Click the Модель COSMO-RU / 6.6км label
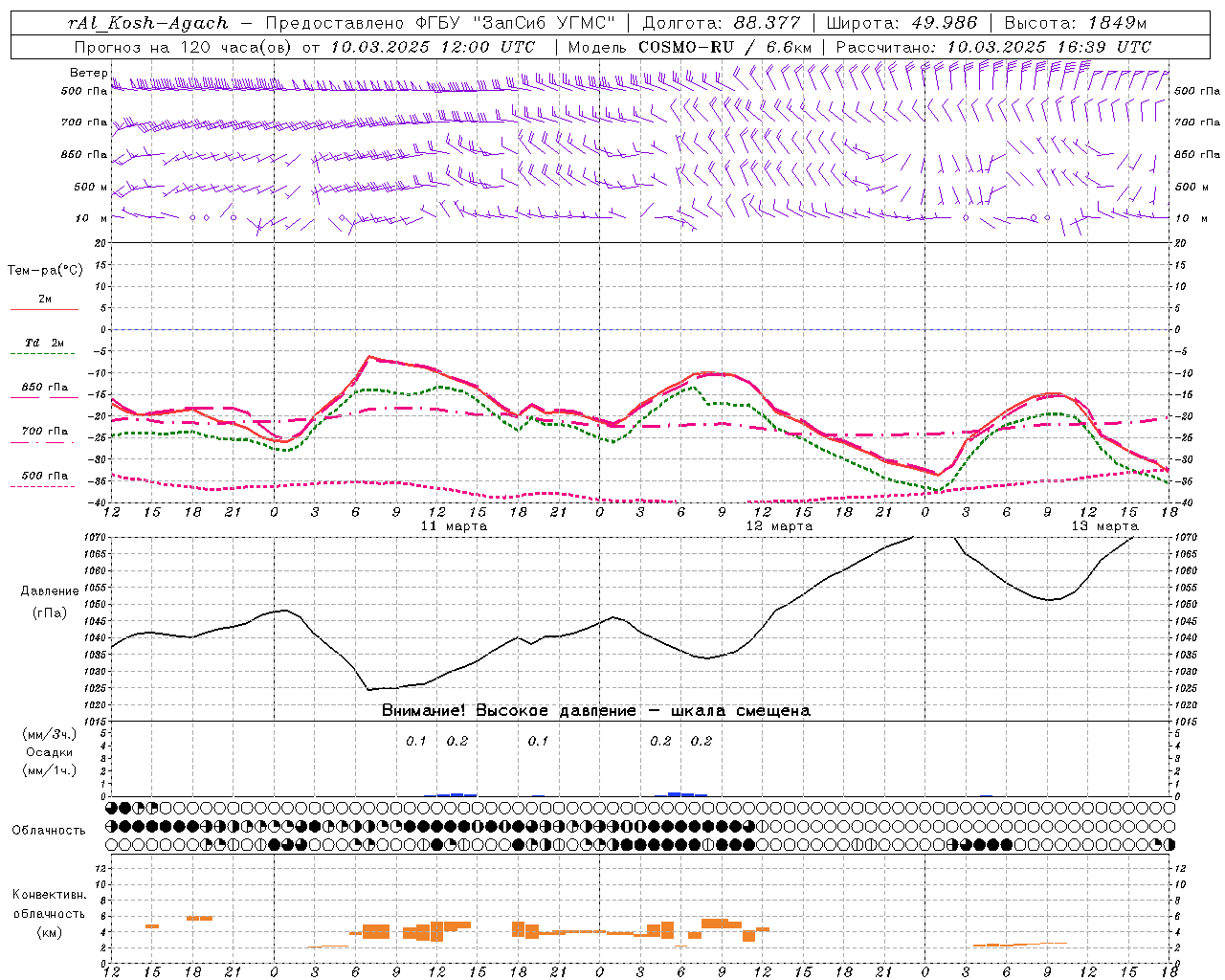Image resolution: width=1225 pixels, height=980 pixels. (x=690, y=47)
